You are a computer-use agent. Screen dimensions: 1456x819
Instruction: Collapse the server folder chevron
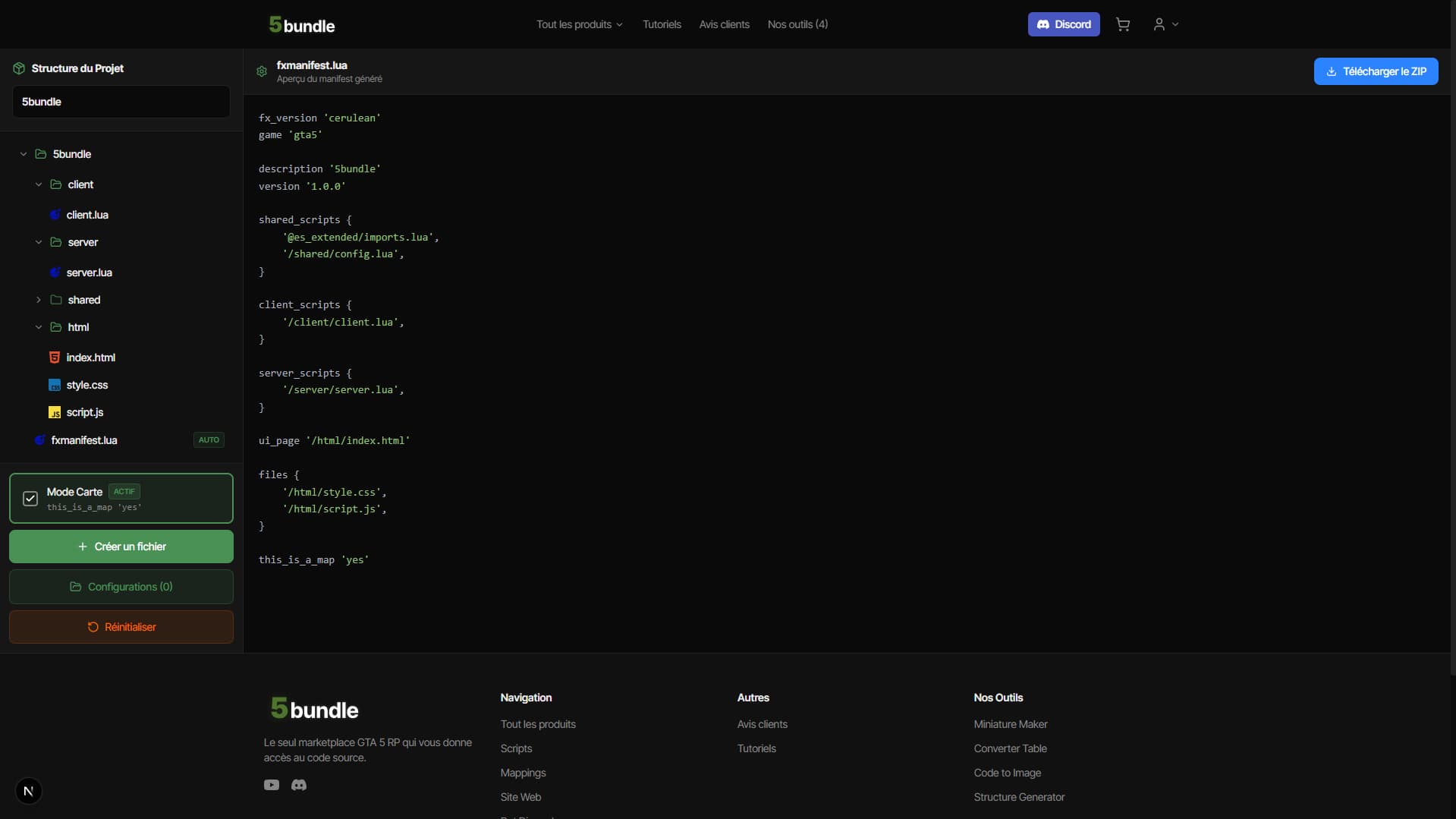(x=39, y=242)
